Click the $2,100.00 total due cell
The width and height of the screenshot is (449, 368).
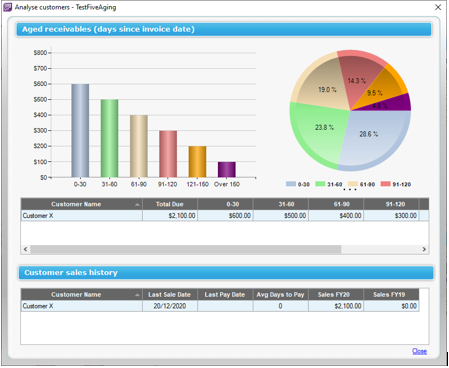(x=170, y=216)
